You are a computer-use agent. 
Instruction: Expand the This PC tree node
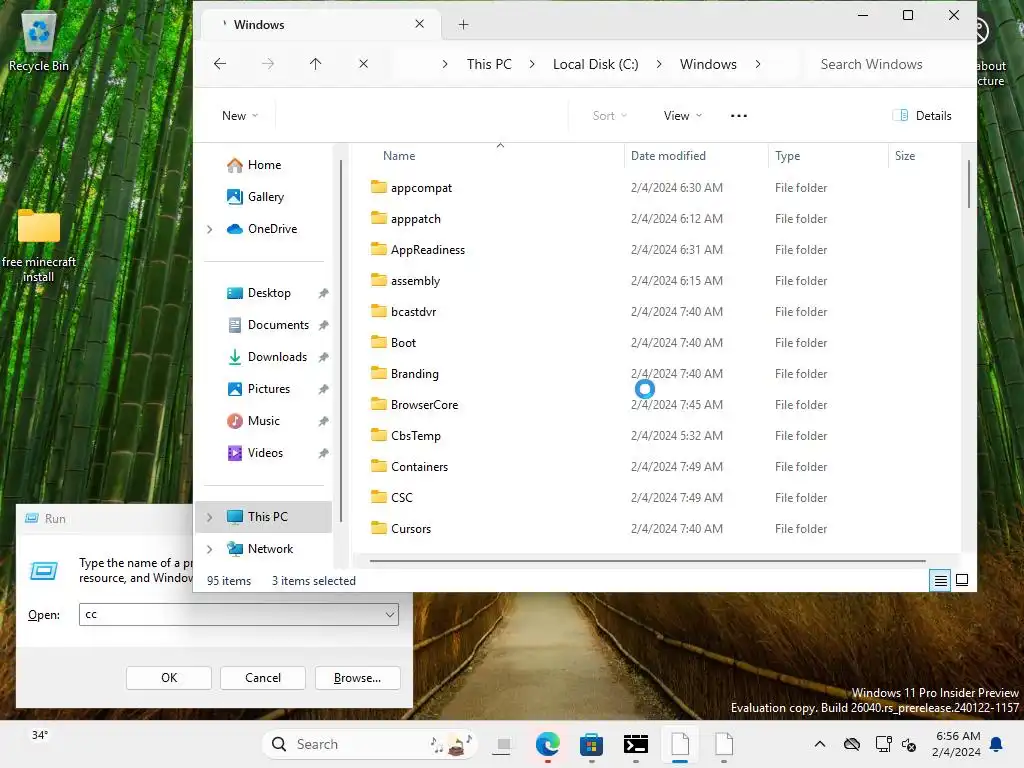(210, 517)
